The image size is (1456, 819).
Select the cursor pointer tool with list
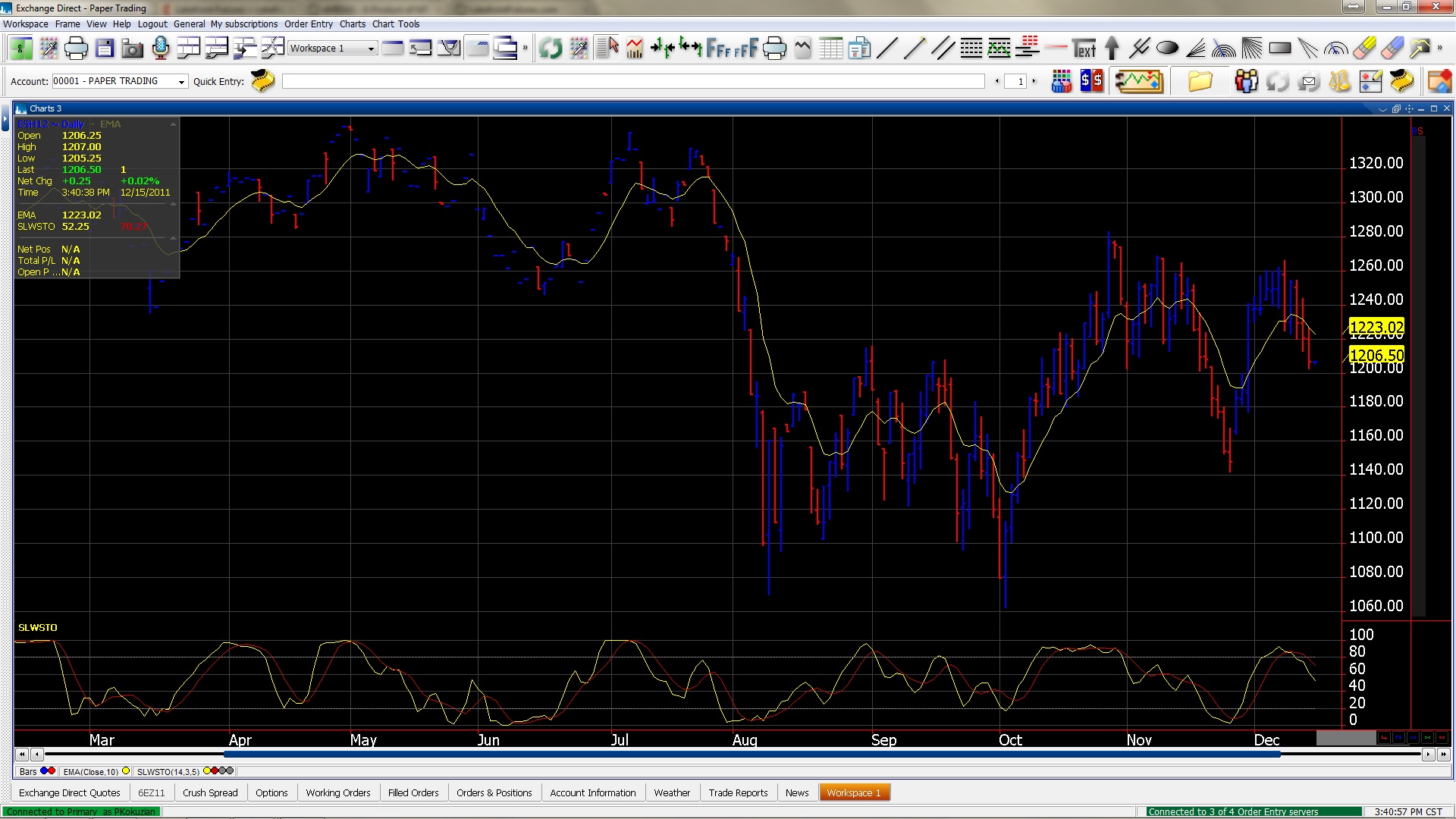[607, 49]
